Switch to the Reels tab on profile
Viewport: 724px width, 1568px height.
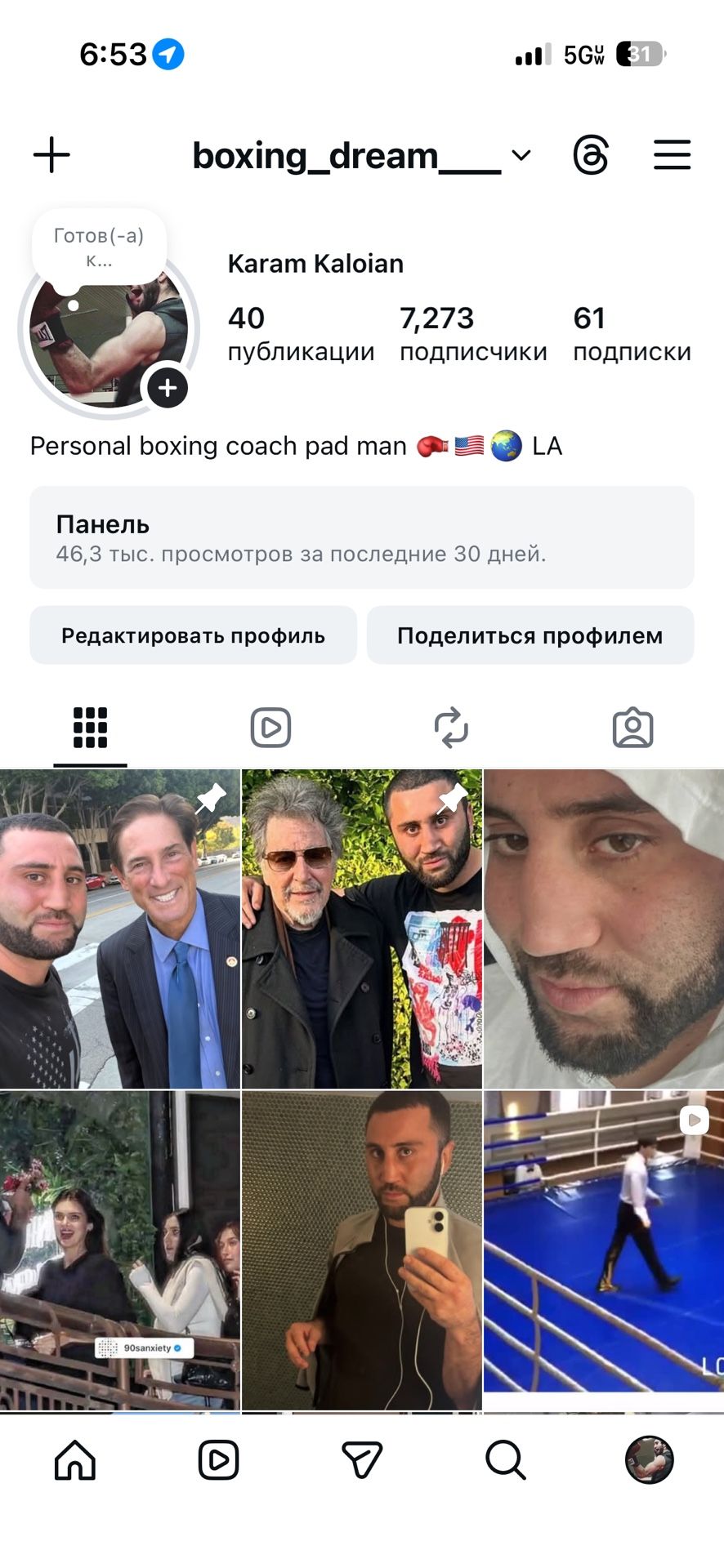270,728
